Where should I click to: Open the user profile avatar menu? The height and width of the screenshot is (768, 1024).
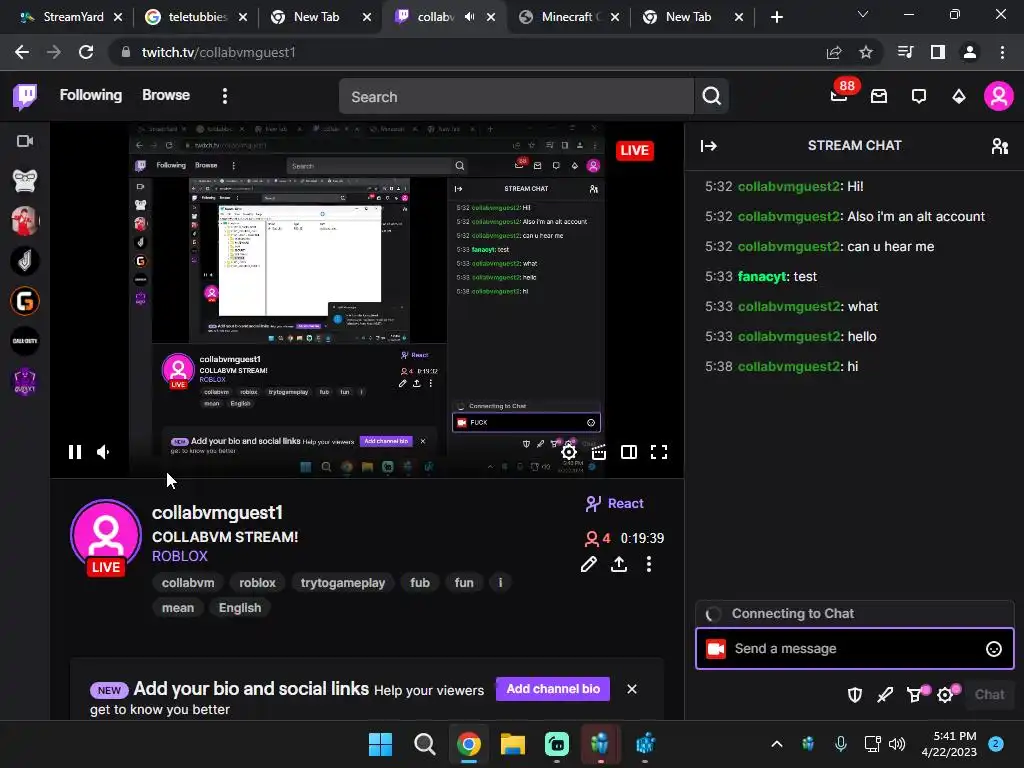coord(999,97)
